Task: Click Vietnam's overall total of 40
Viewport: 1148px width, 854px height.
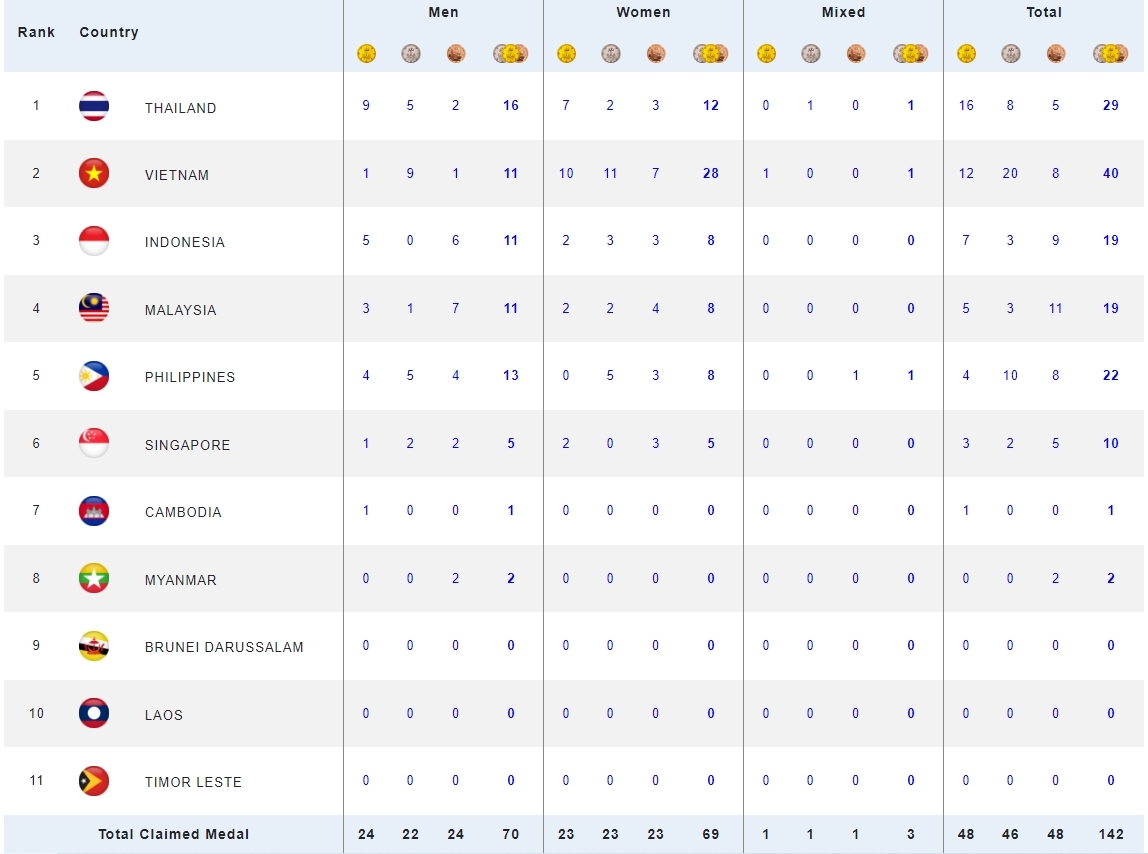Action: [1111, 174]
